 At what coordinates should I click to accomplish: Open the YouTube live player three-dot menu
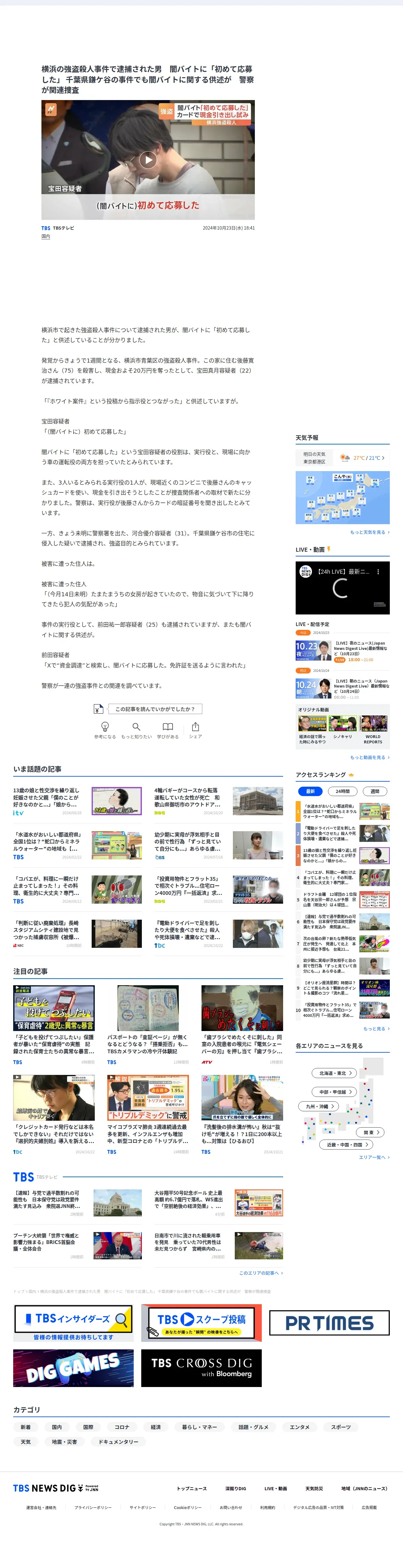pyautogui.click(x=378, y=571)
